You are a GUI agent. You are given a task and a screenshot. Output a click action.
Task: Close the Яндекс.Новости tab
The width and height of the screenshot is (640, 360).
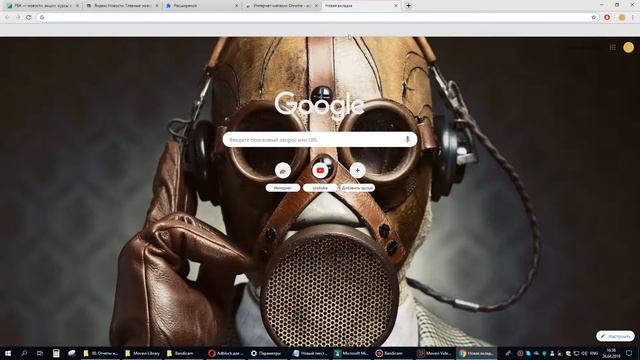(x=157, y=6)
